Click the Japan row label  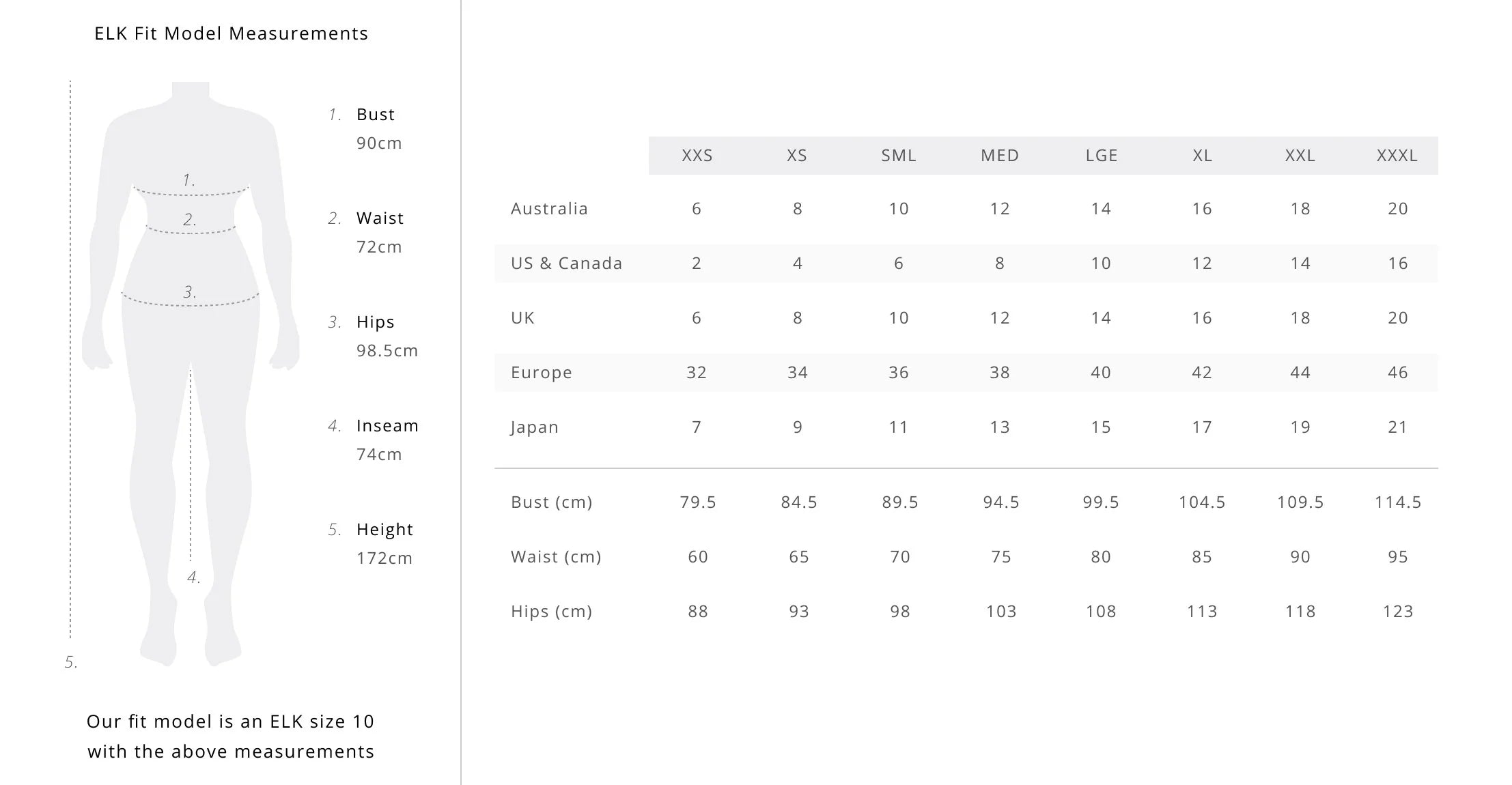[x=535, y=427]
